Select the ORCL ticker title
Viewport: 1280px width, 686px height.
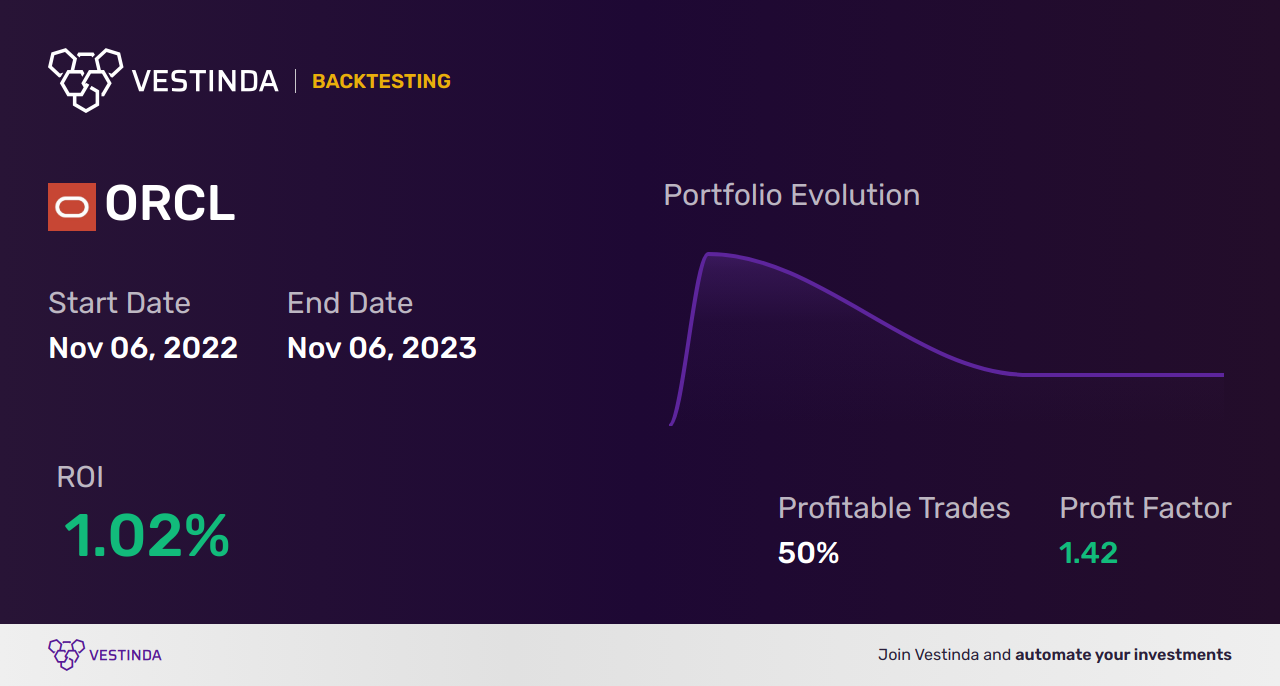(x=170, y=205)
